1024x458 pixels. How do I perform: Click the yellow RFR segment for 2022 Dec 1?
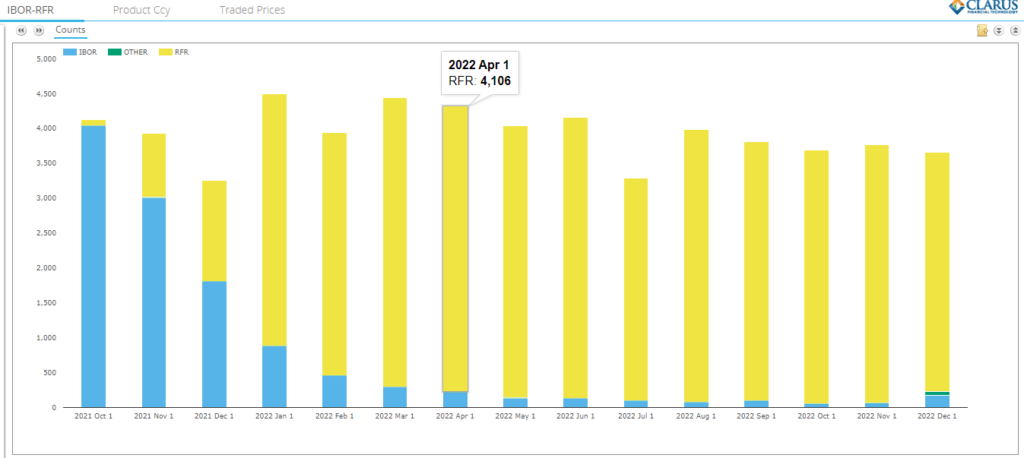pos(937,272)
